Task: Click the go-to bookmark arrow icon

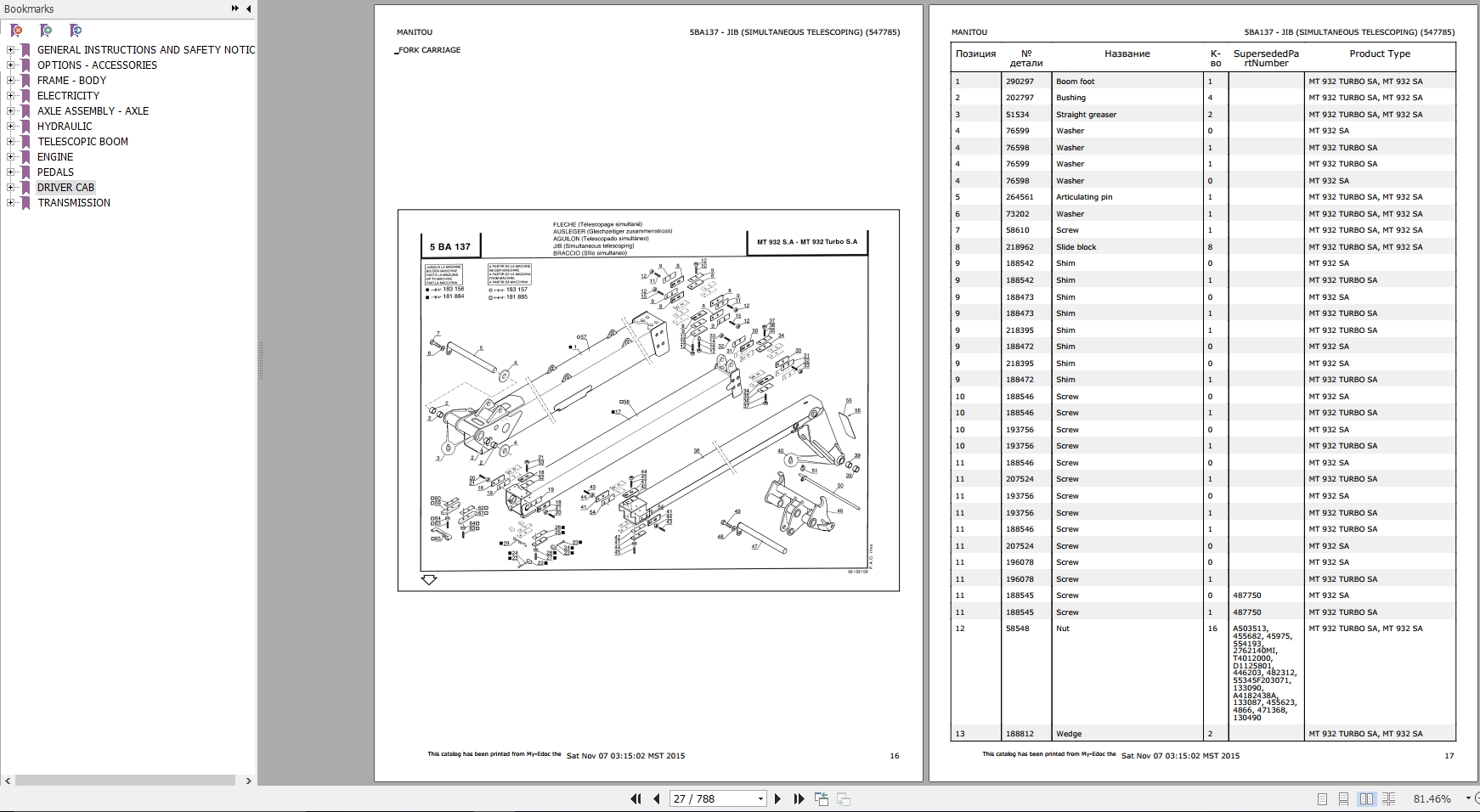Action: click(76, 31)
